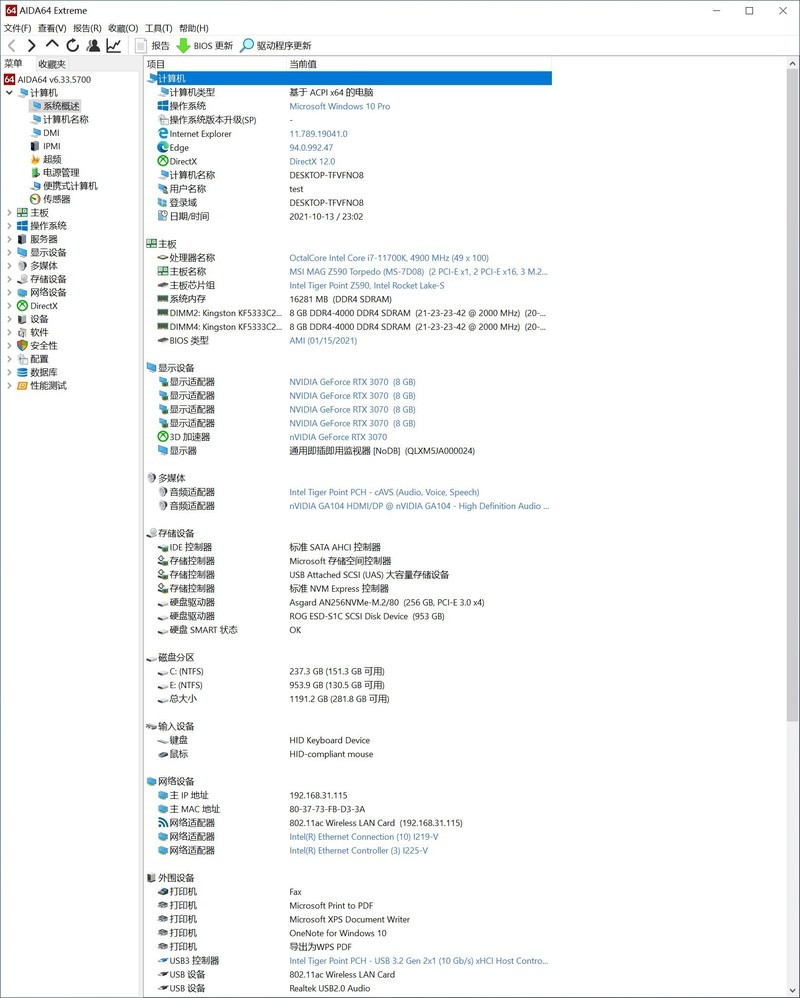Click the Internet Explorer icon in the list
800x998 pixels.
pos(163,134)
